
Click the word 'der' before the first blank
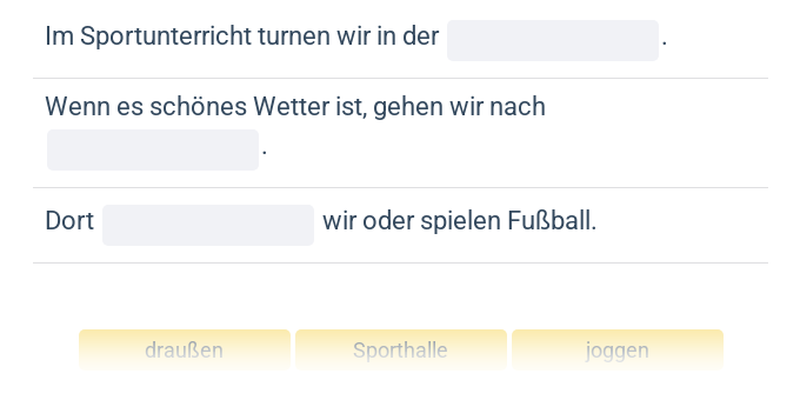coord(421,37)
